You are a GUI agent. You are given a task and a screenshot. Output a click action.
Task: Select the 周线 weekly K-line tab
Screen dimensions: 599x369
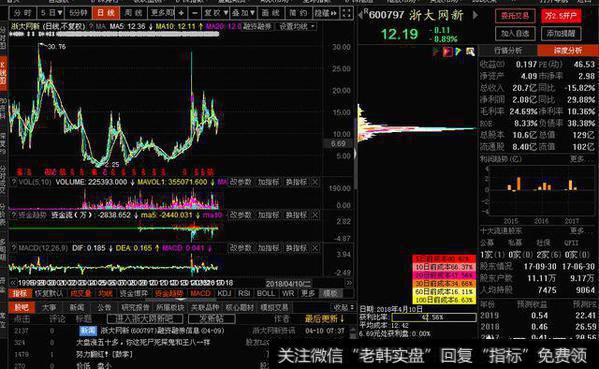(x=133, y=13)
